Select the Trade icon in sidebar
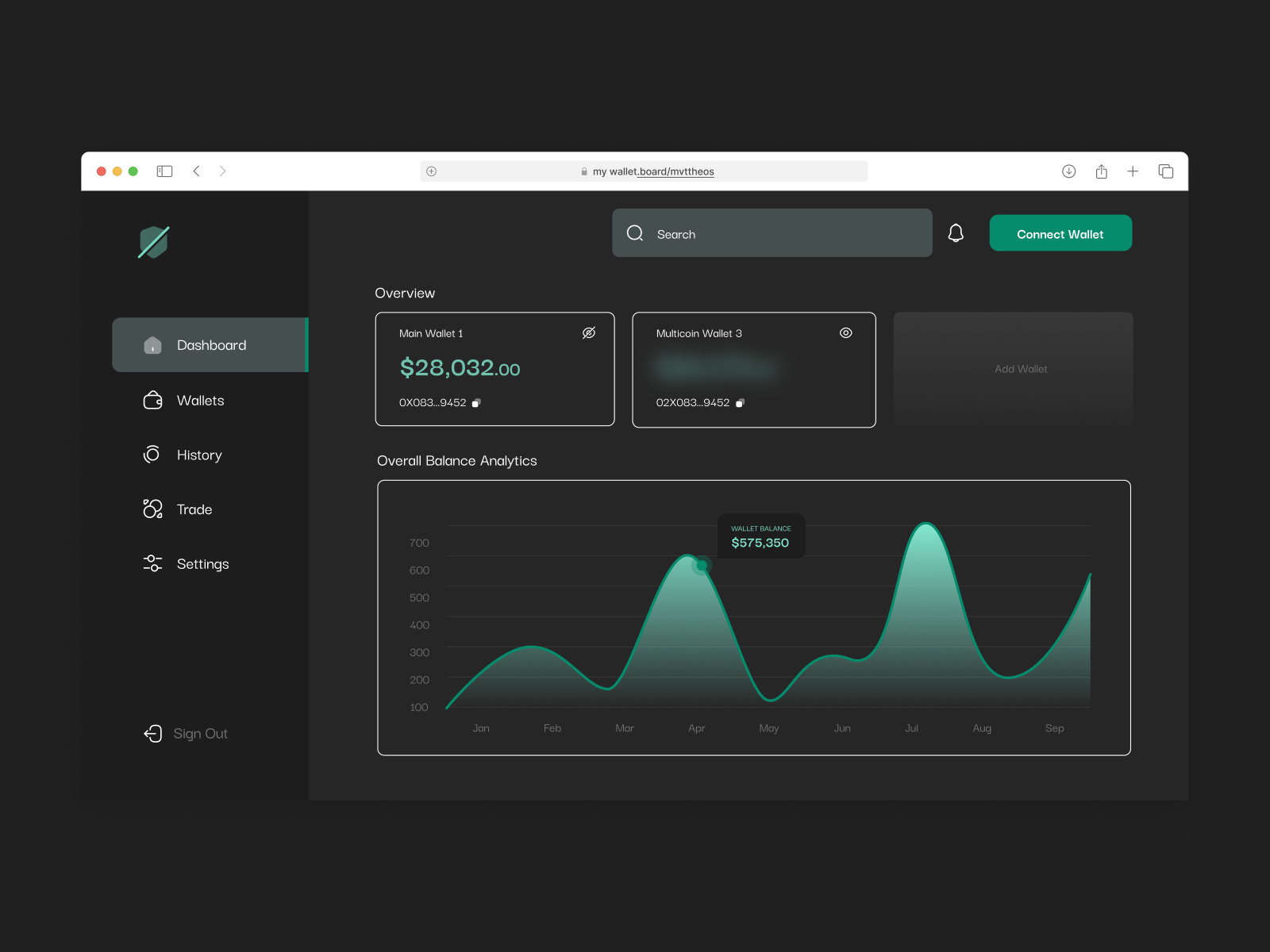The width and height of the screenshot is (1270, 952). [152, 509]
